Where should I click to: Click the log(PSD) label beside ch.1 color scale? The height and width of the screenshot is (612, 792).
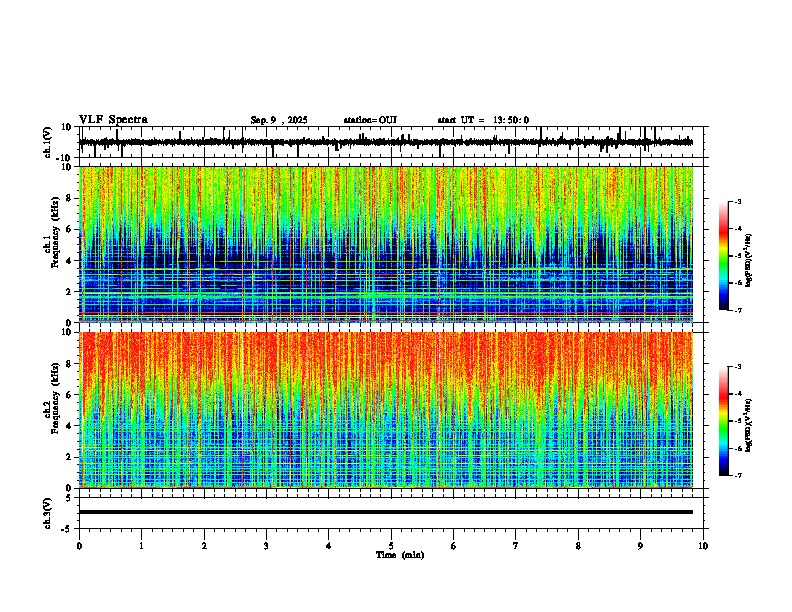pyautogui.click(x=749, y=260)
